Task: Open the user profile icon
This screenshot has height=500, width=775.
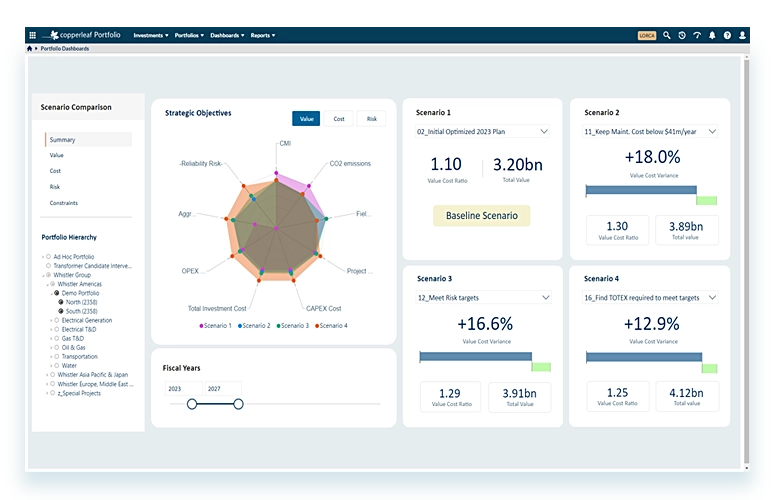Action: (x=742, y=35)
